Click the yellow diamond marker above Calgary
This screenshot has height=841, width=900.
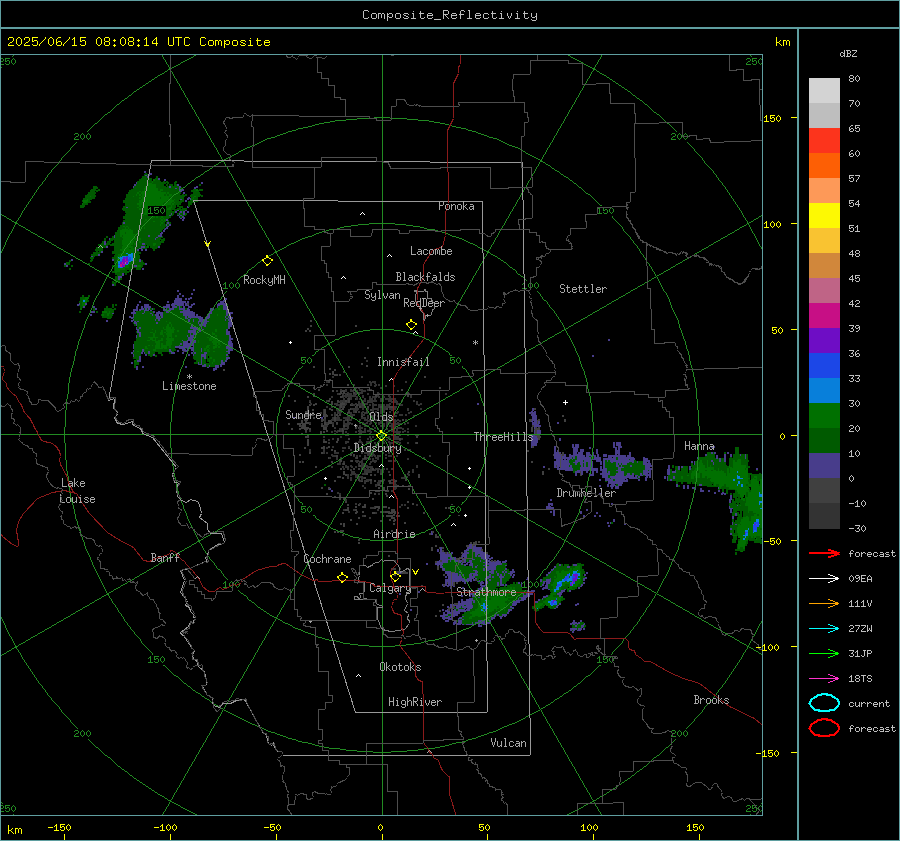[395, 576]
